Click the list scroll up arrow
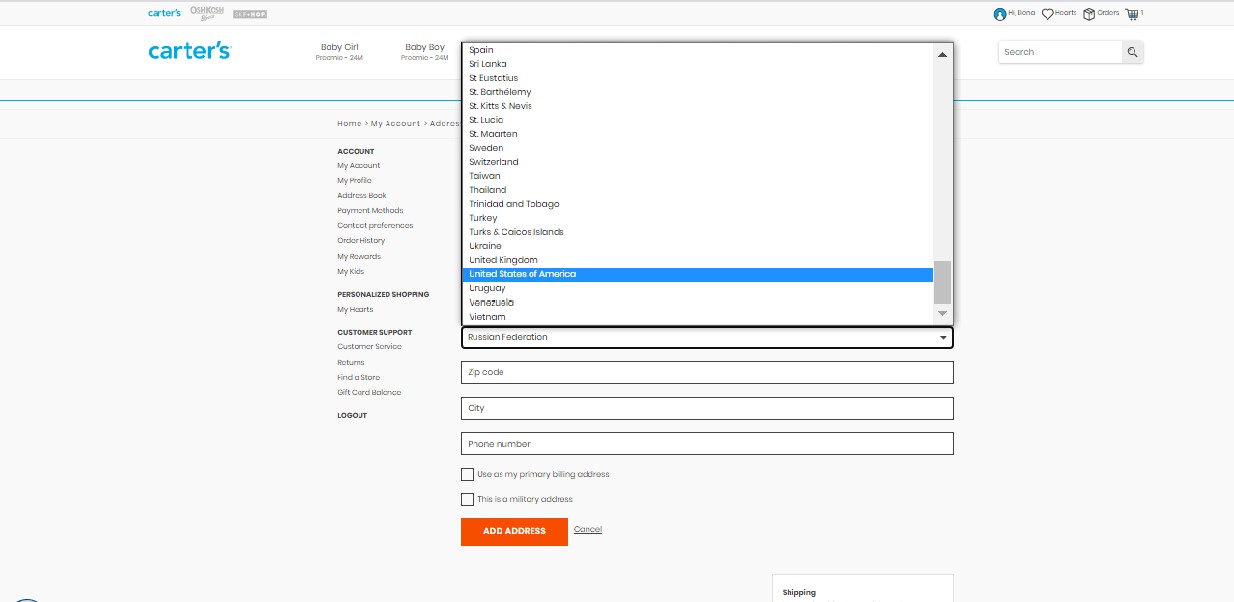Viewport: 1234px width, 602px height. (x=942, y=54)
